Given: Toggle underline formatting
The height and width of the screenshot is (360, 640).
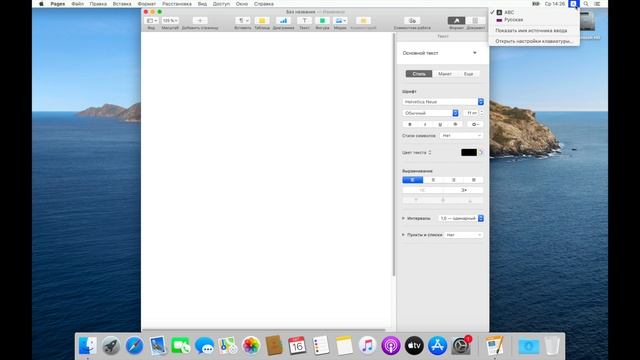Looking at the screenshot, I should [x=440, y=124].
